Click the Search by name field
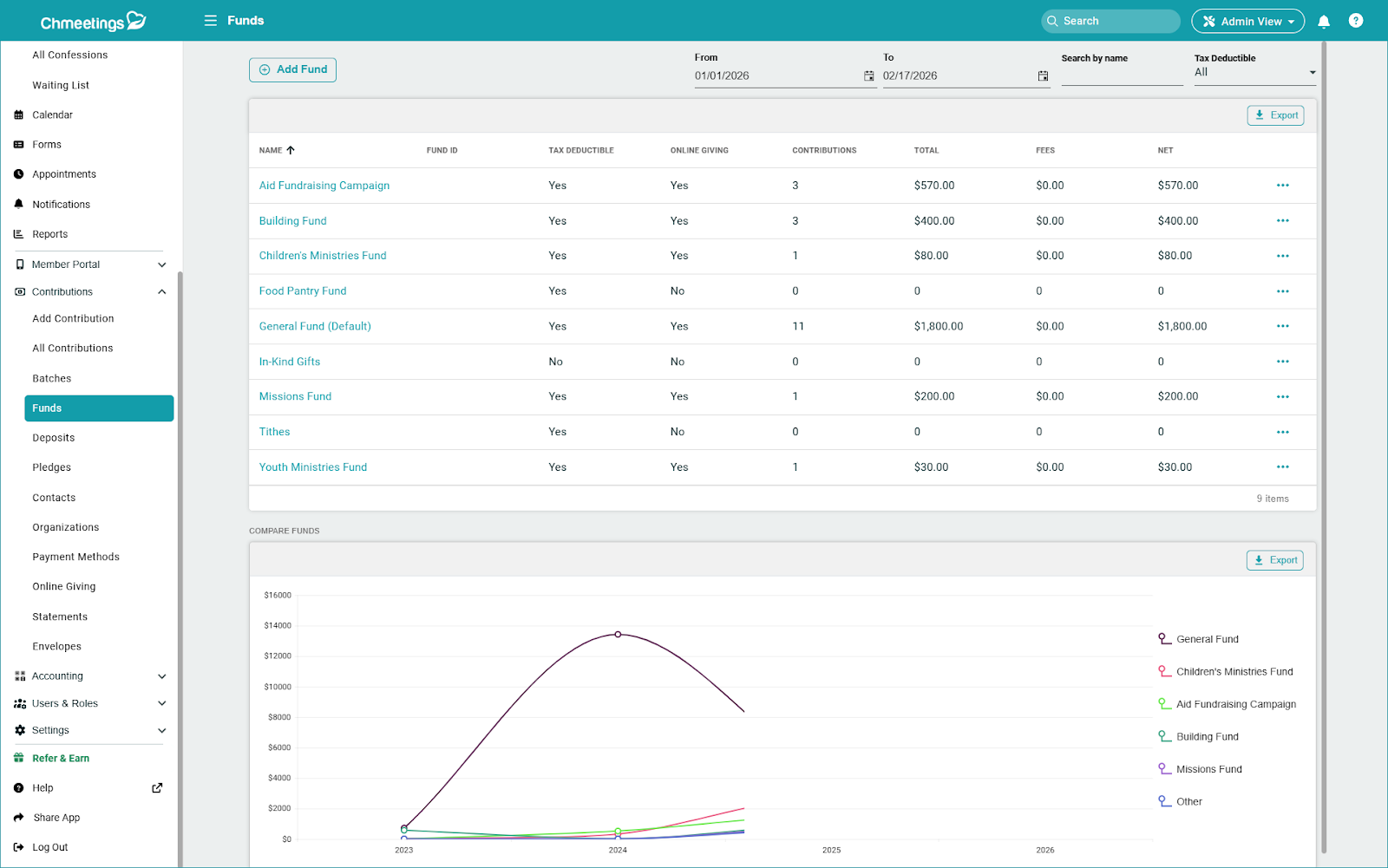The image size is (1388, 868). pyautogui.click(x=1121, y=75)
